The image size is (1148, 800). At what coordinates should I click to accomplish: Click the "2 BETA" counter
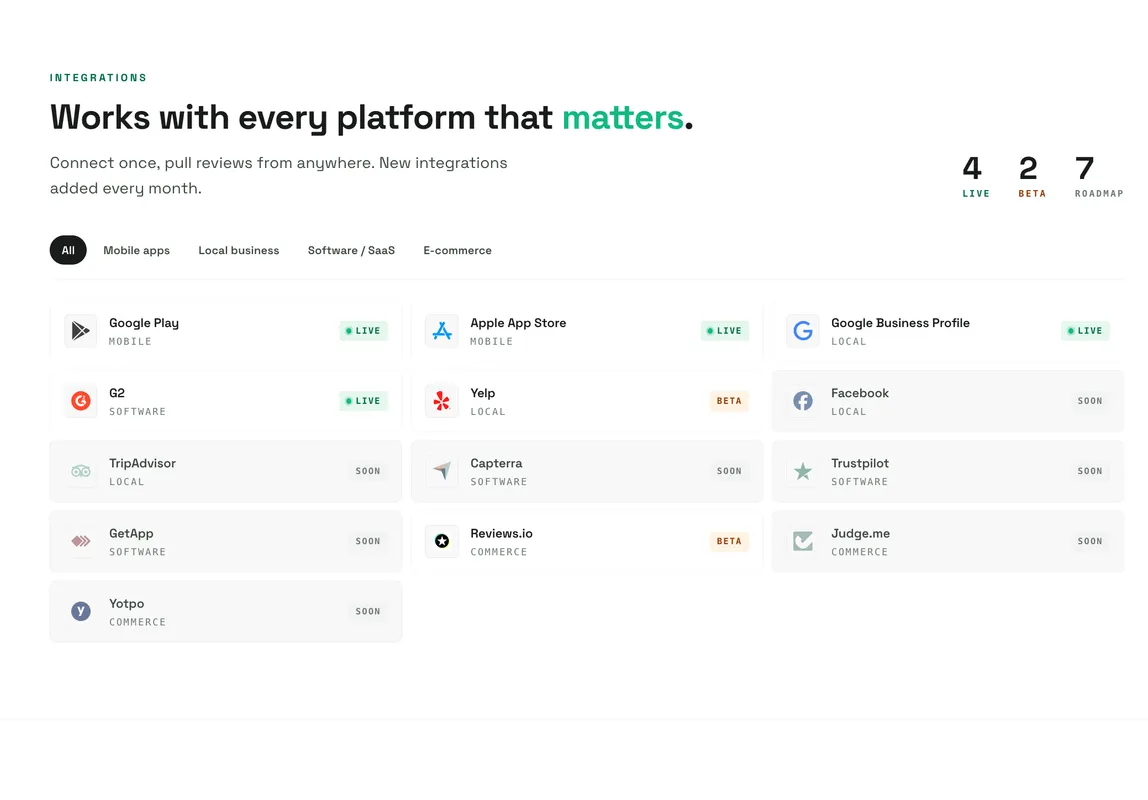pyautogui.click(x=1032, y=176)
